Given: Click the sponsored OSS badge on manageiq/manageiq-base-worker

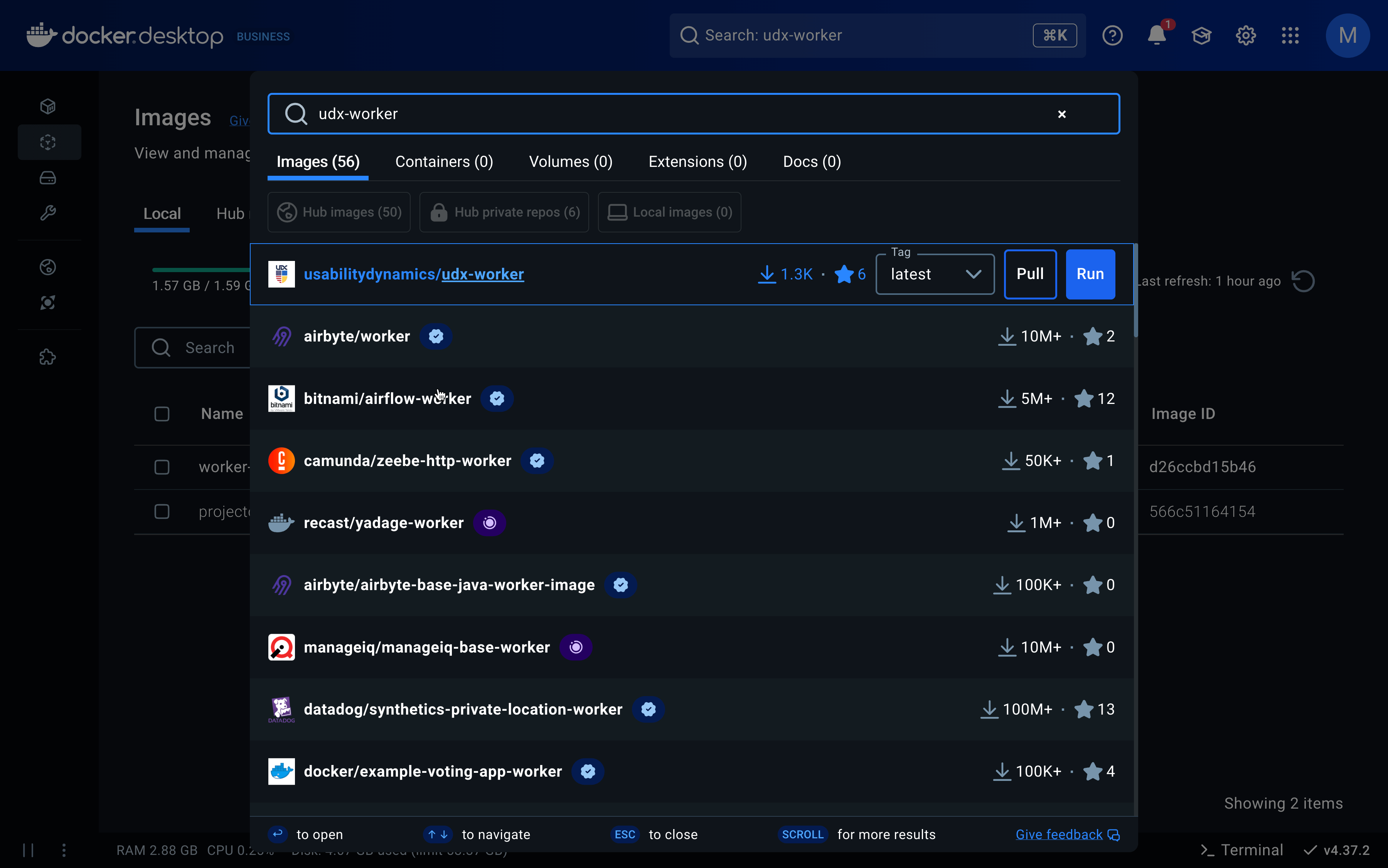Looking at the screenshot, I should tap(576, 648).
